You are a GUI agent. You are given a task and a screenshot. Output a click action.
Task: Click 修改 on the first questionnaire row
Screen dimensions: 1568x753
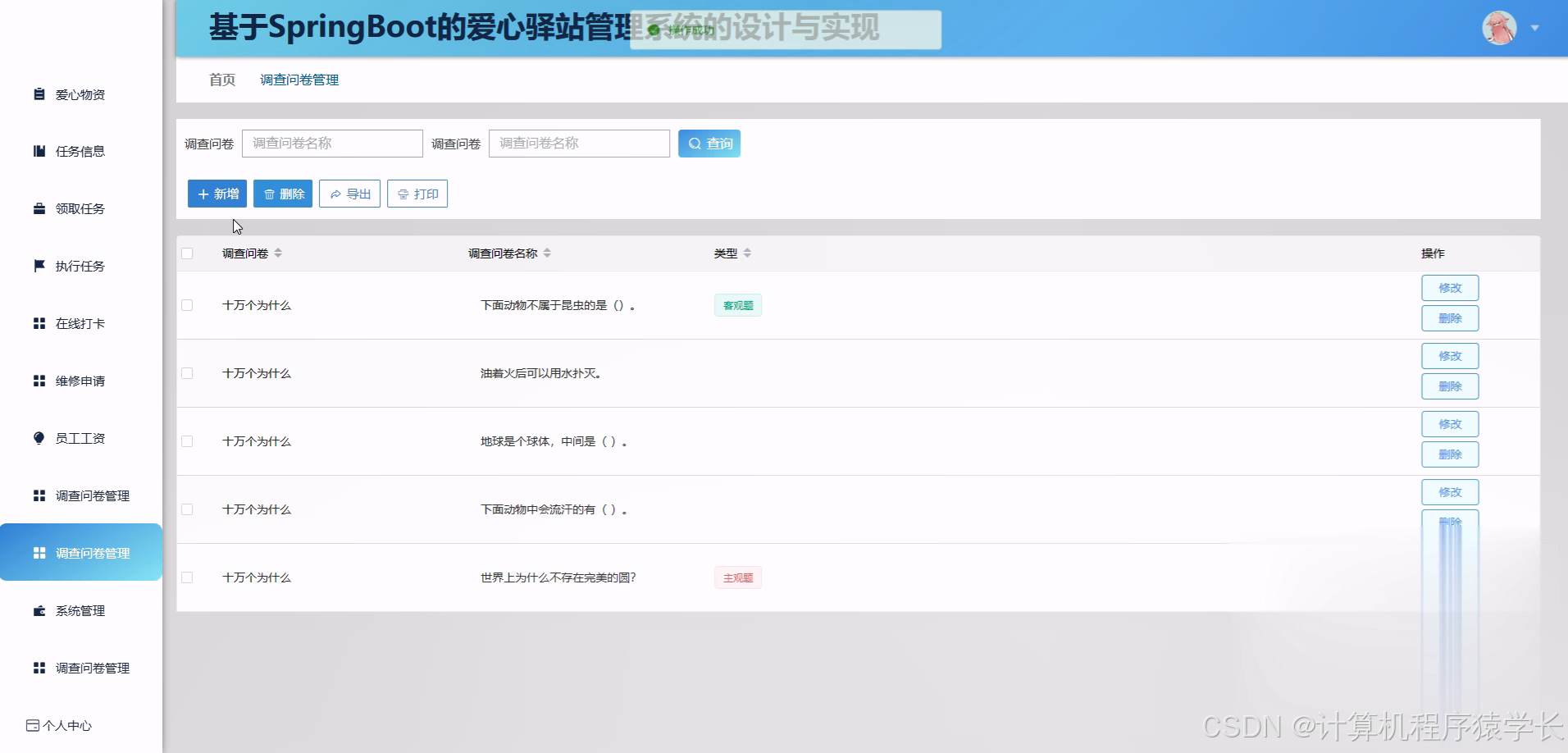click(1450, 288)
